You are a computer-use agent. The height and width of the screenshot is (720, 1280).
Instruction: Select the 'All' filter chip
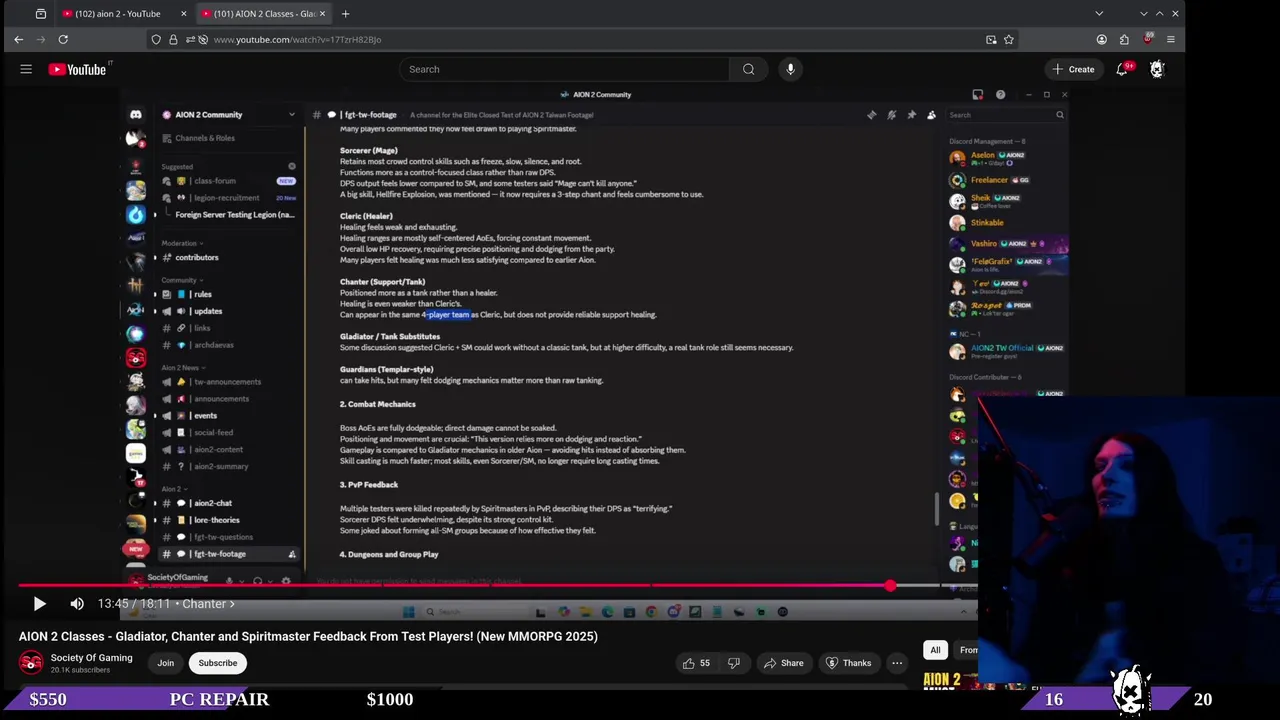pos(935,650)
